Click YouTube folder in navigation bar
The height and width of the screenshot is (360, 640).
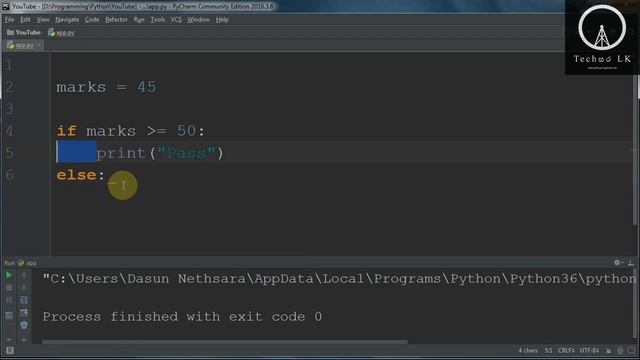click(24, 33)
